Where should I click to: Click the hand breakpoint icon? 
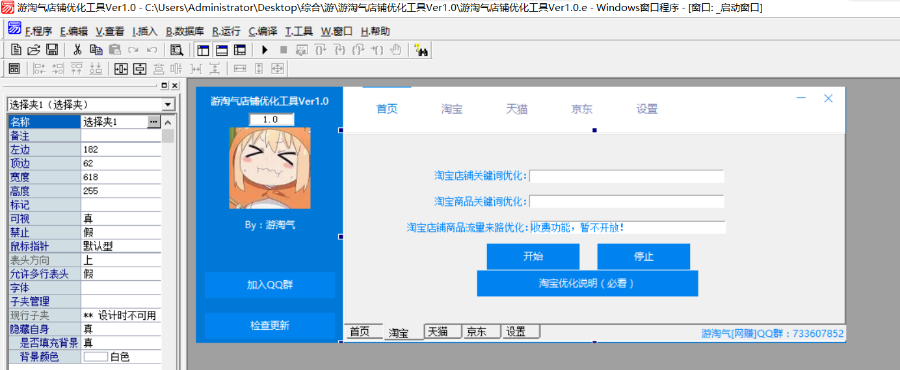395,50
